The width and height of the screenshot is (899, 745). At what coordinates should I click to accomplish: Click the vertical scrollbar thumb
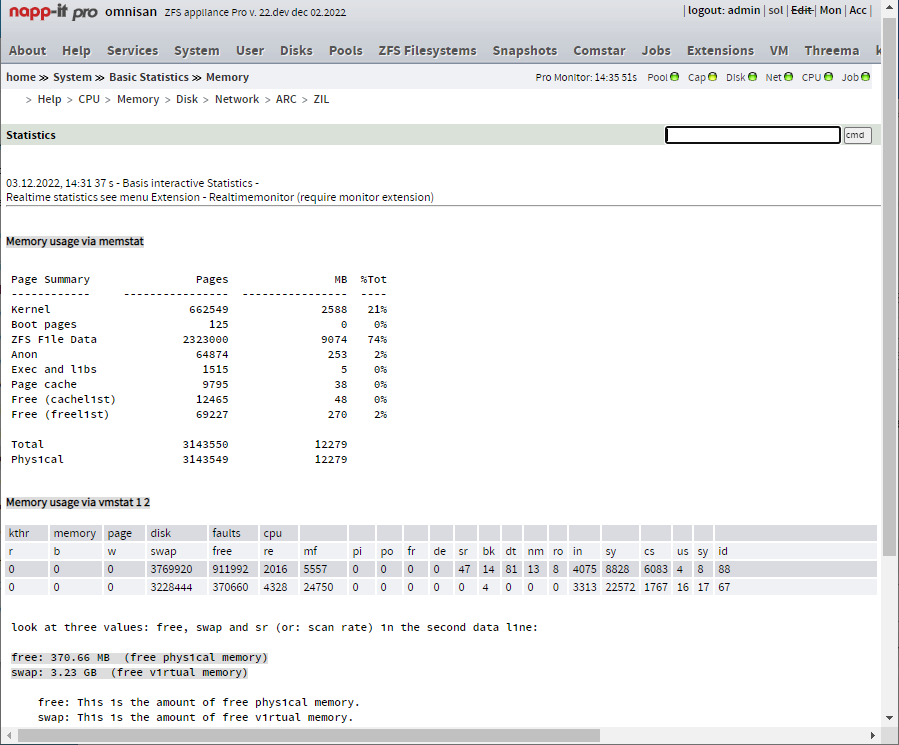tap(889, 286)
